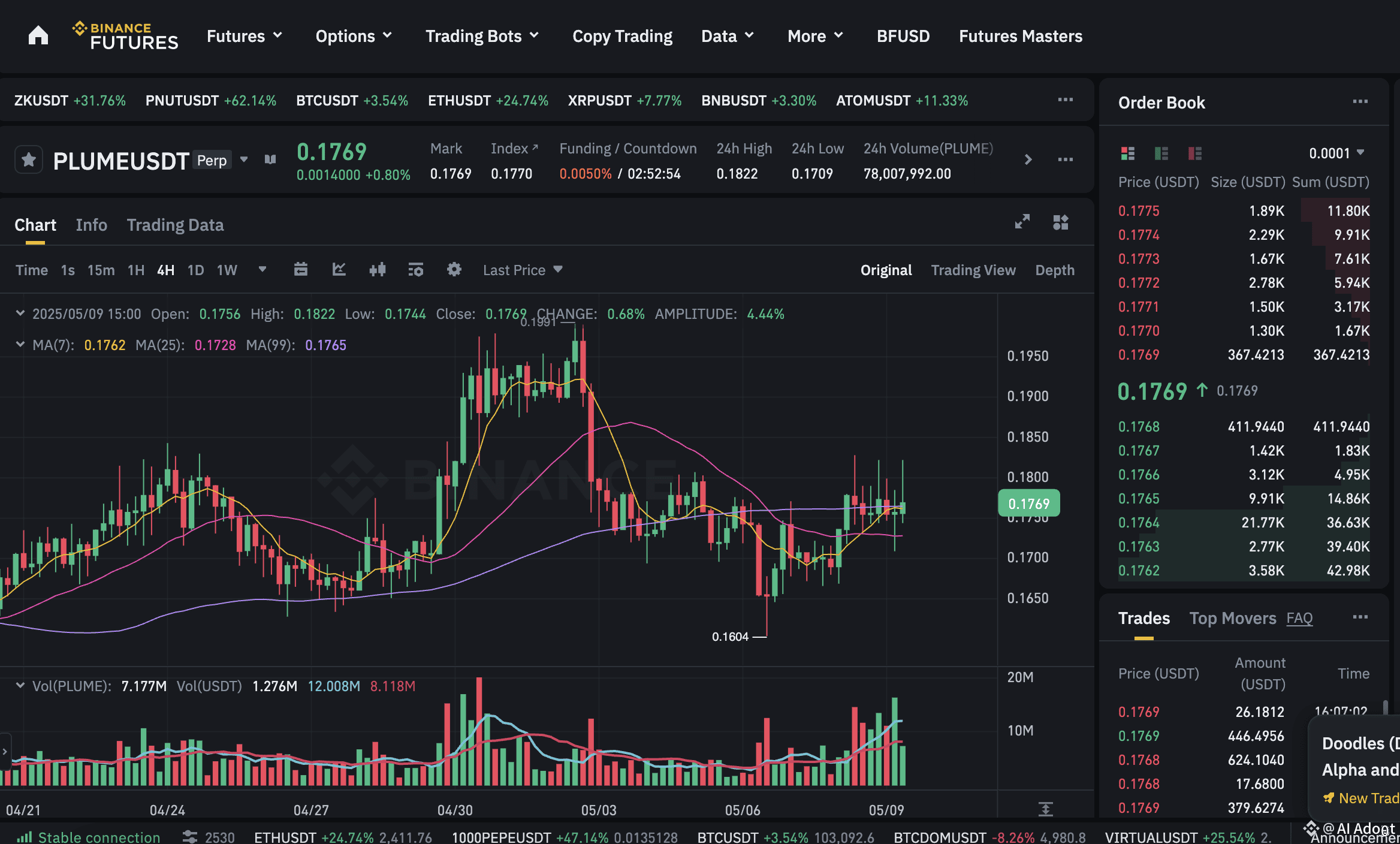Viewport: 1400px width, 844px height.
Task: Click the trades list scrollbar
Action: [1385, 707]
